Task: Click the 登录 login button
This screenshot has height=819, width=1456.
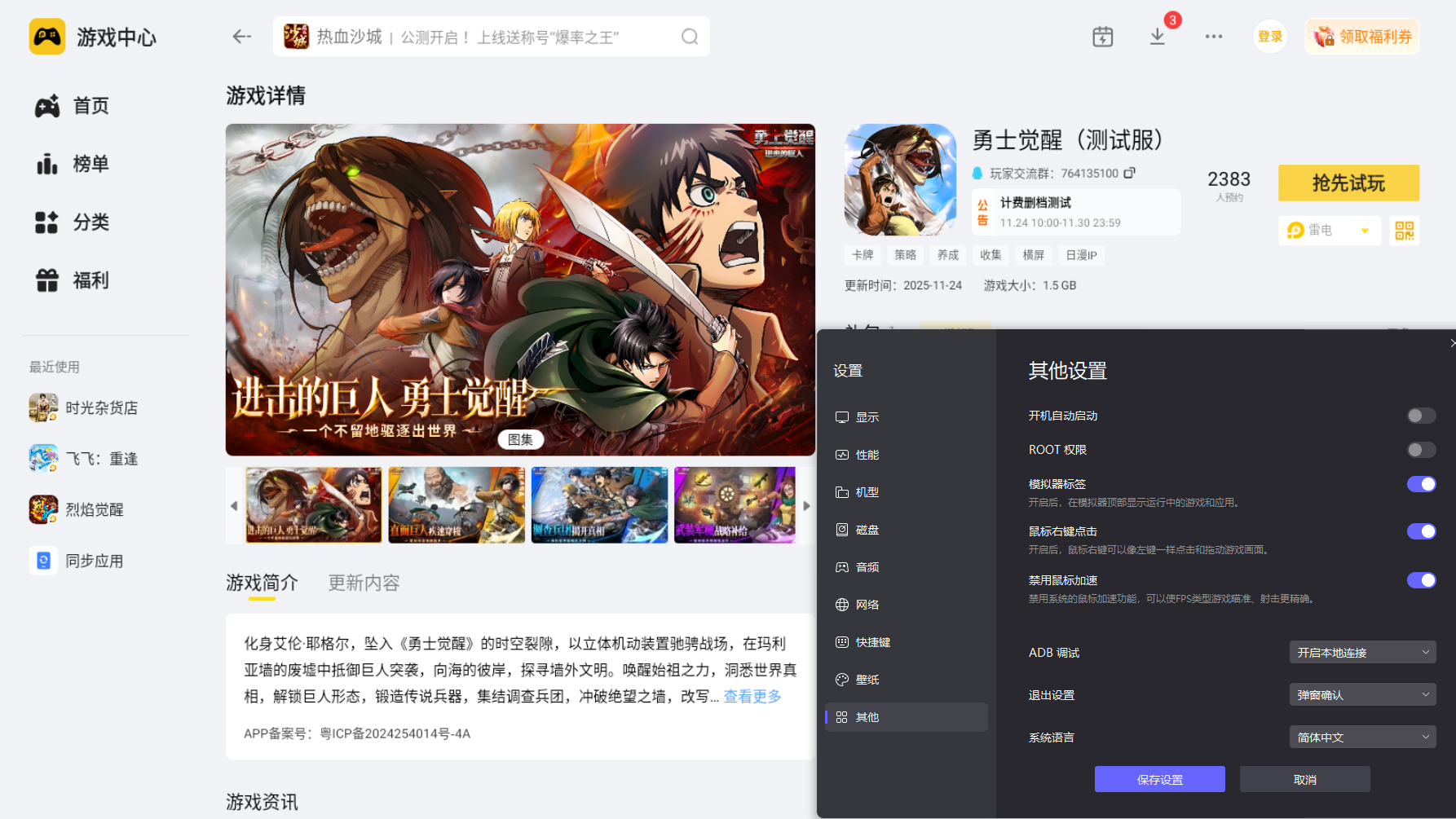Action: [1269, 37]
